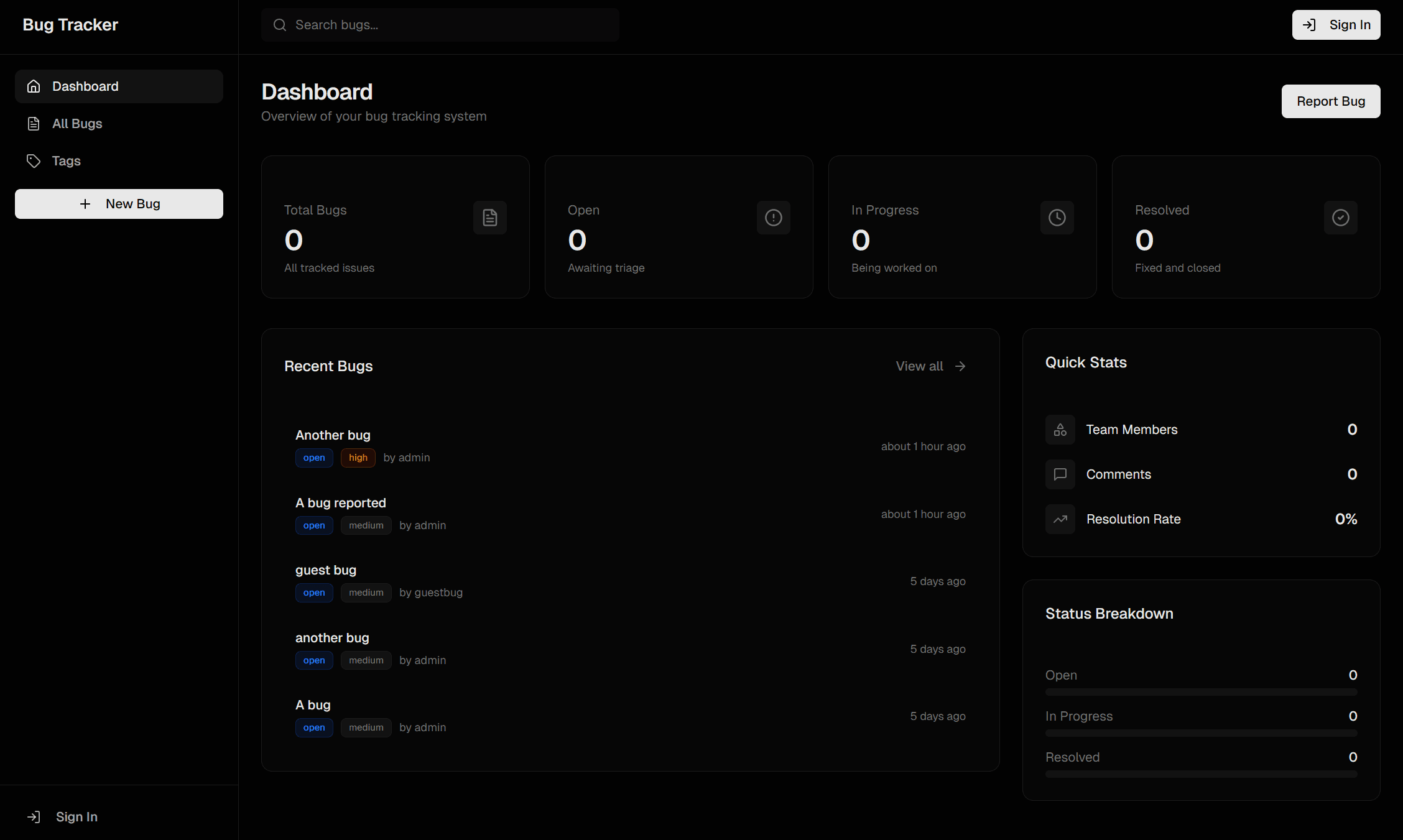The width and height of the screenshot is (1403, 840).
Task: Sign in using the top-right button
Action: 1336,25
